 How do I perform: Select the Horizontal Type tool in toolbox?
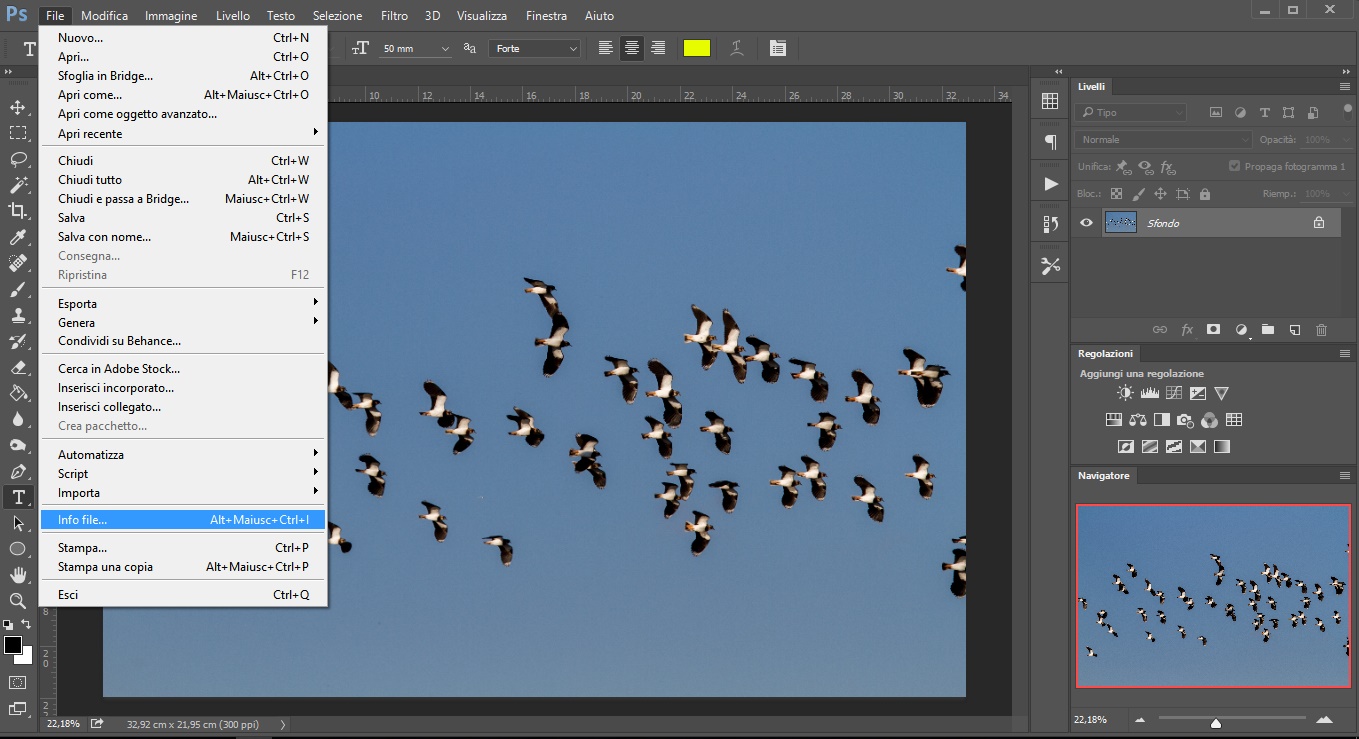click(18, 497)
